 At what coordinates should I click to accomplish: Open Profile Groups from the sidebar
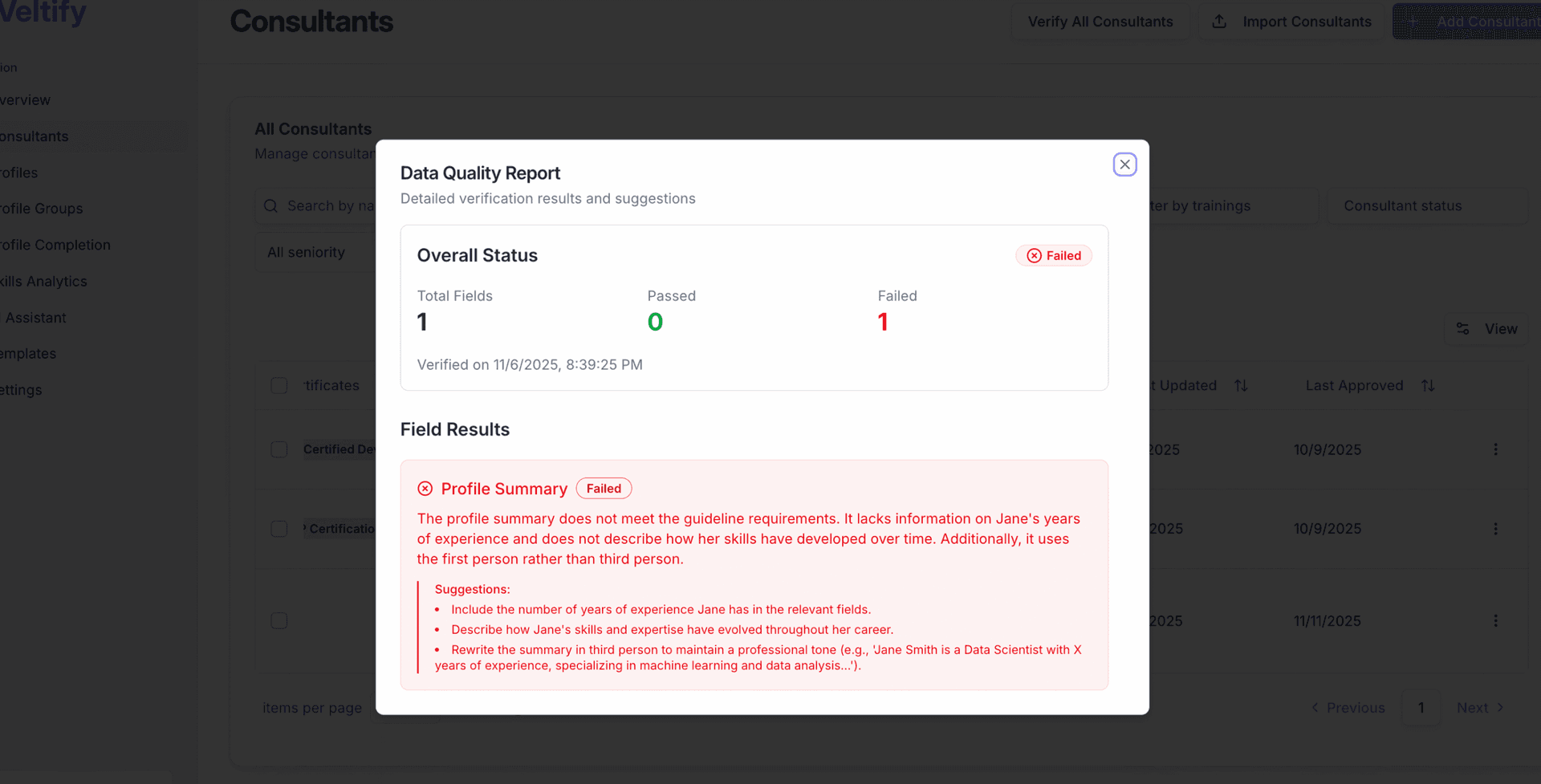[41, 209]
